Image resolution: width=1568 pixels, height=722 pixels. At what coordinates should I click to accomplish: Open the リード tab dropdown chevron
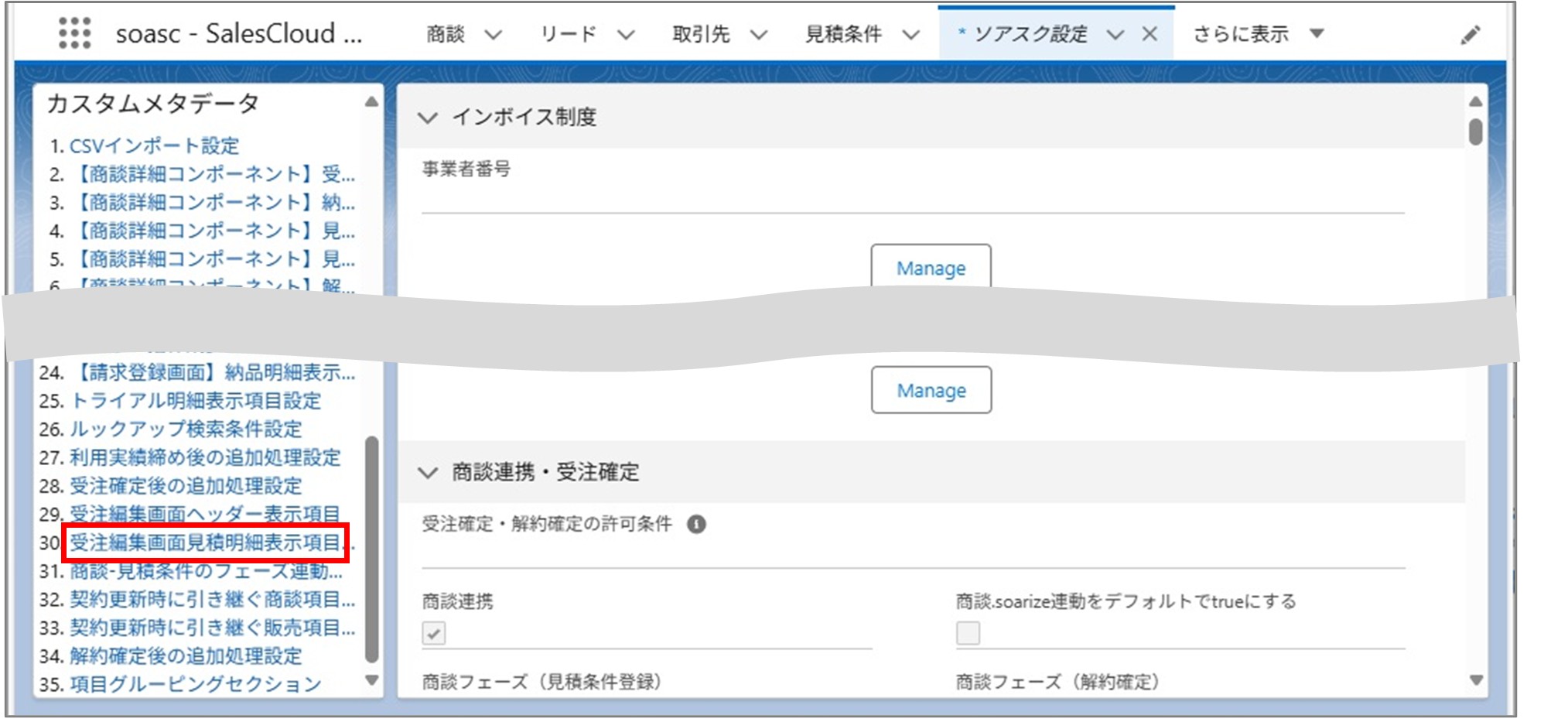(x=626, y=34)
